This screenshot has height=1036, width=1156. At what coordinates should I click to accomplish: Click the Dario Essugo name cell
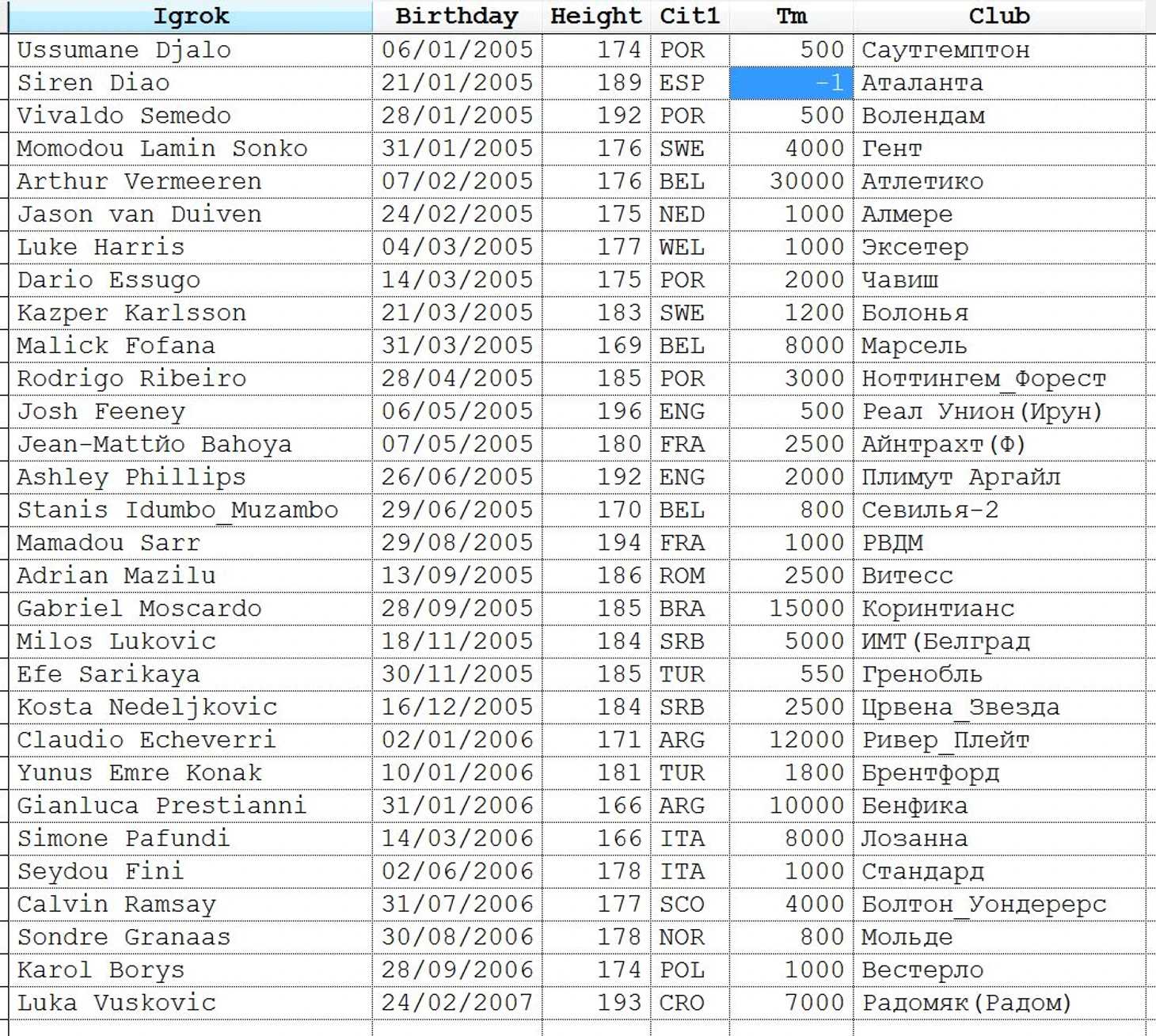coord(190,280)
